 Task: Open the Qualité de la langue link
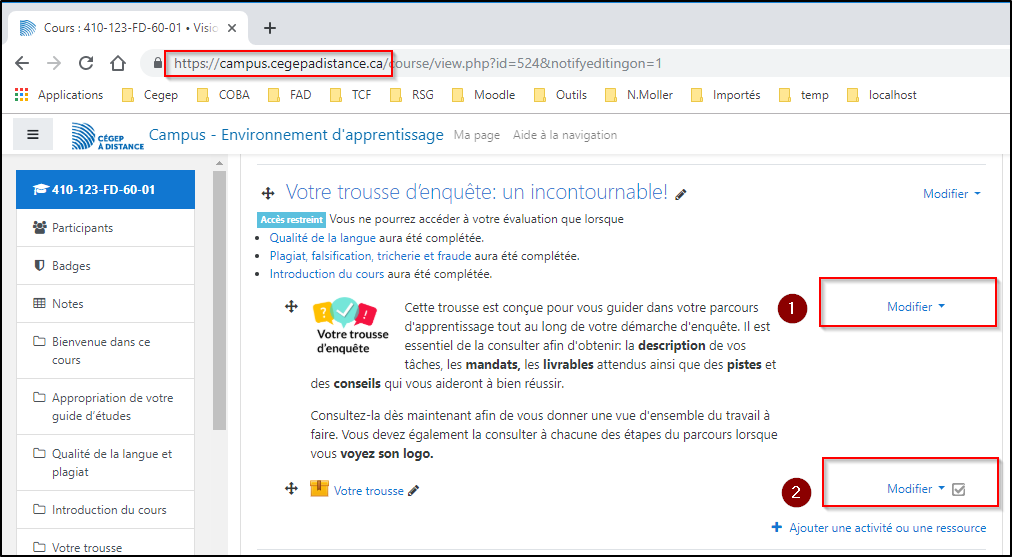point(322,238)
